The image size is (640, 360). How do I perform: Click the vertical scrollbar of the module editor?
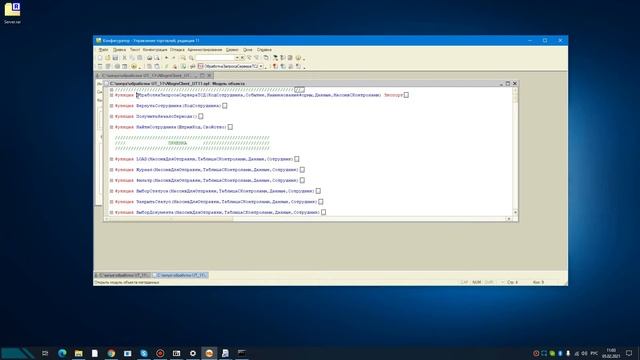tap(515, 151)
